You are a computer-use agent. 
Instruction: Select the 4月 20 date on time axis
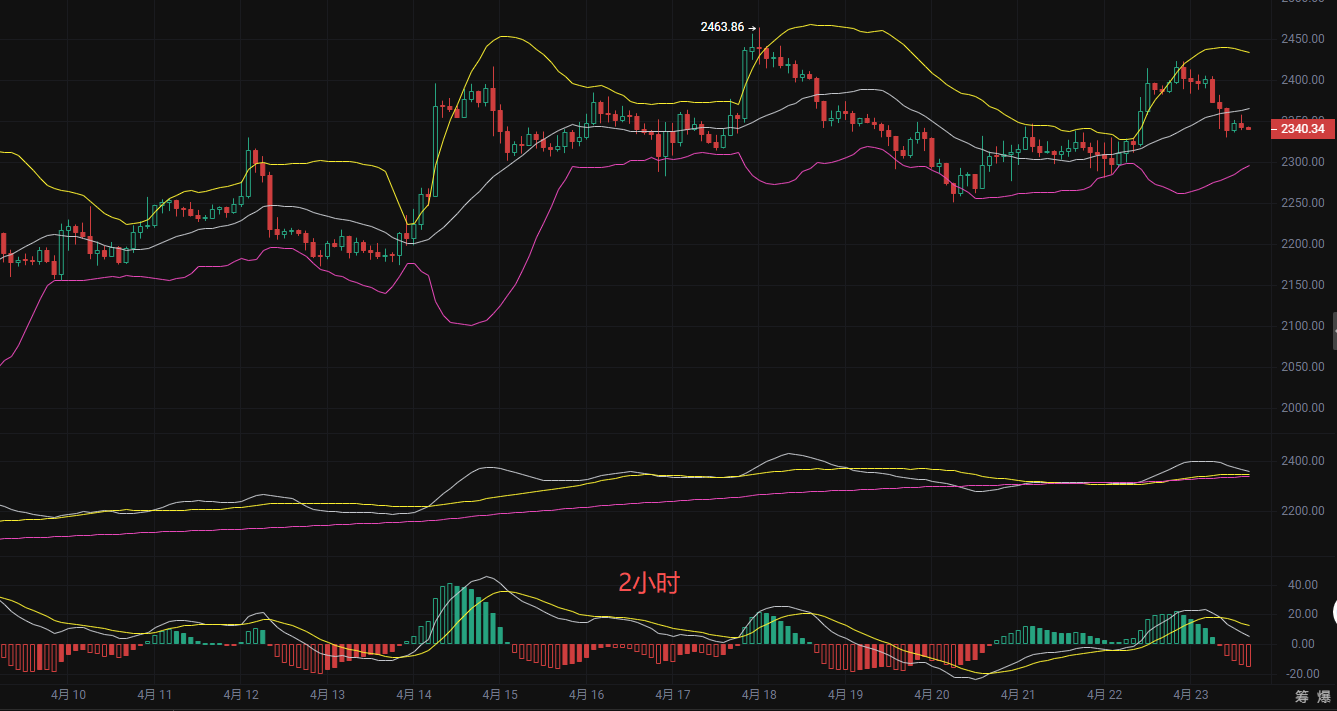[x=931, y=694]
